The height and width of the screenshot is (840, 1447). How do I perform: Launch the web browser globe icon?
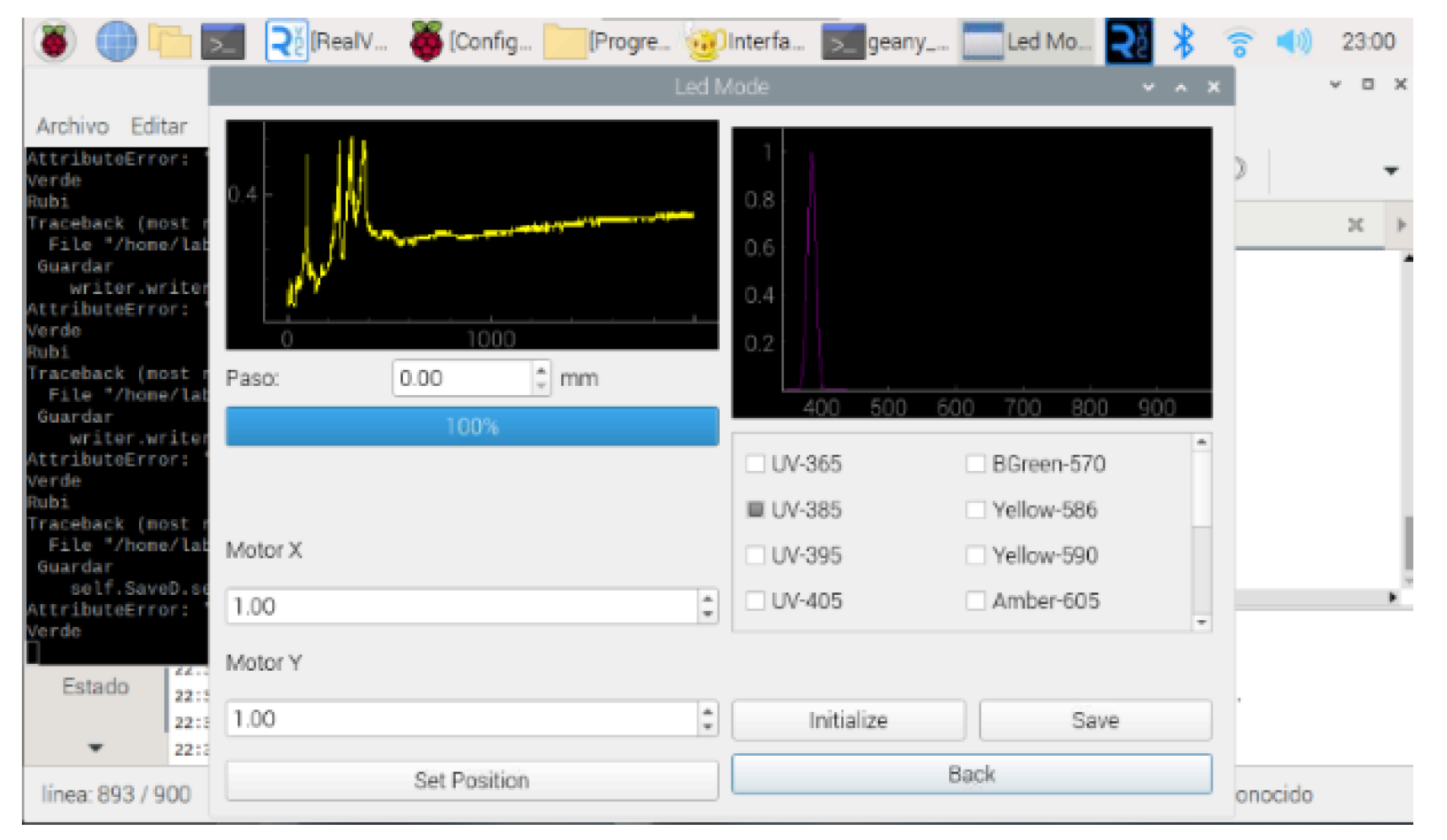coord(116,41)
